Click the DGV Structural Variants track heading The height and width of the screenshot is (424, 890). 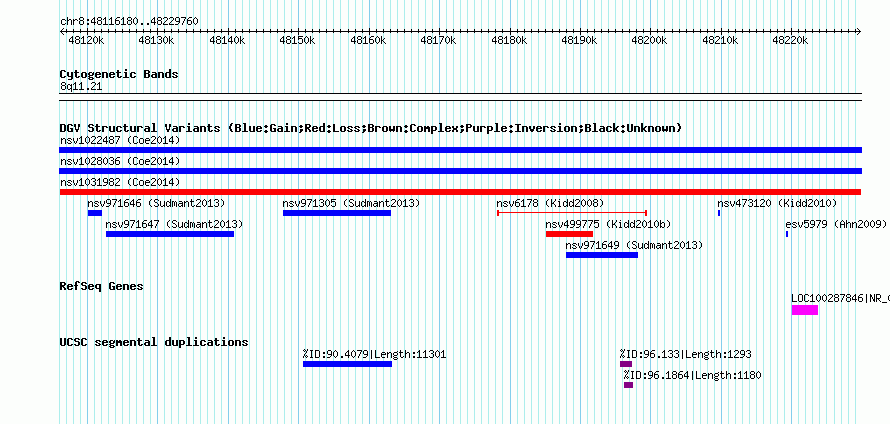pos(371,128)
